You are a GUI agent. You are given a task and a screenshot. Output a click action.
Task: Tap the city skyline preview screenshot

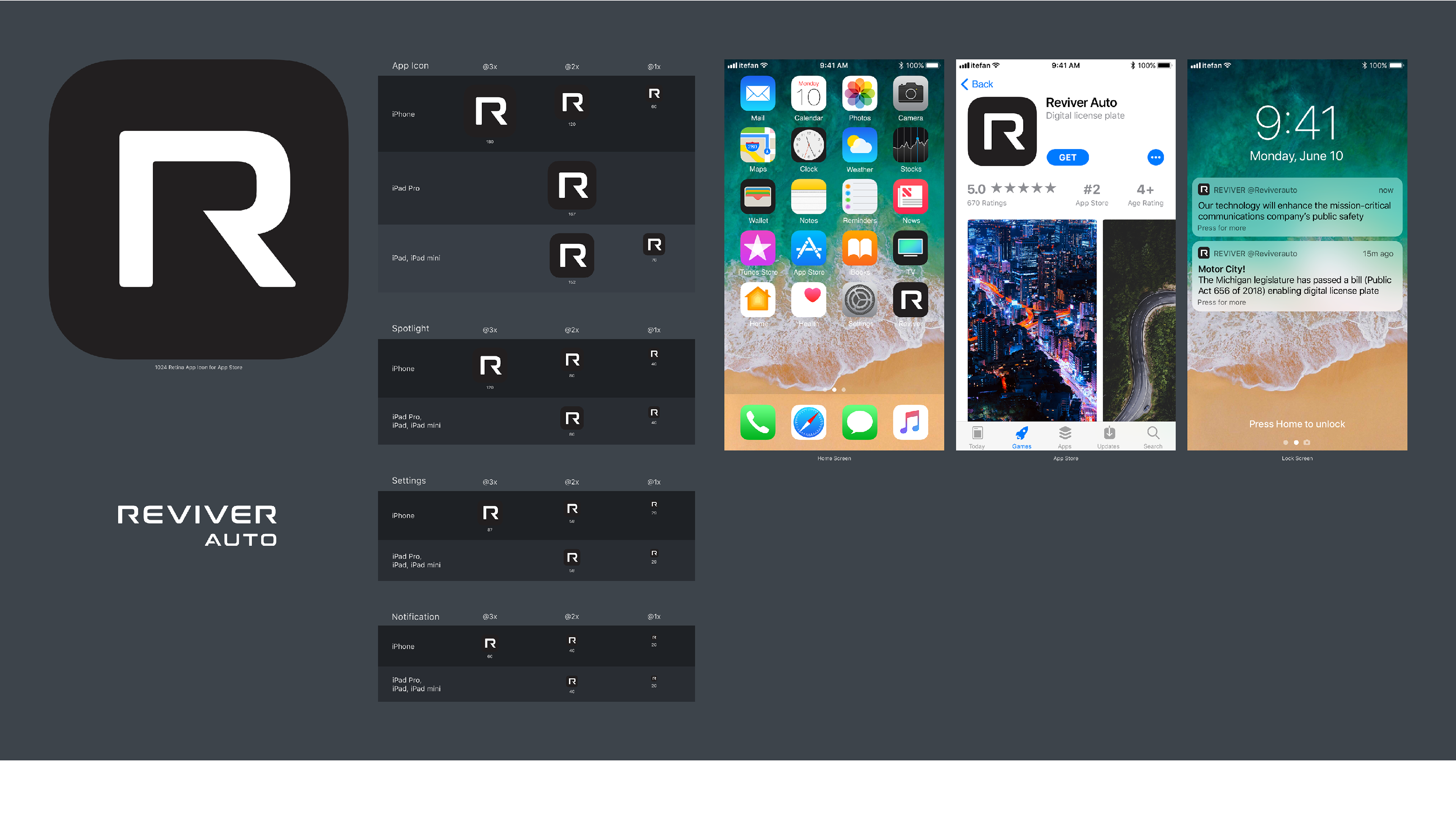(x=1031, y=320)
